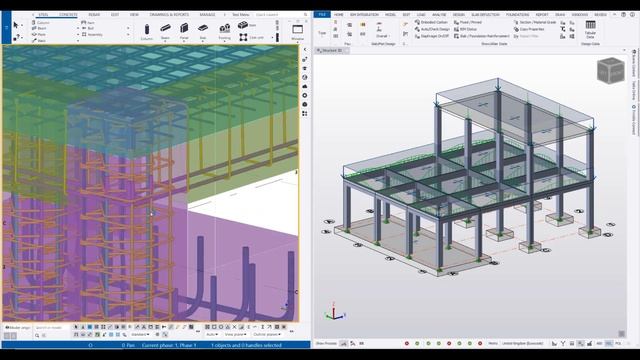
Task: Switch to the CONCRETE tab
Action: (x=68, y=15)
